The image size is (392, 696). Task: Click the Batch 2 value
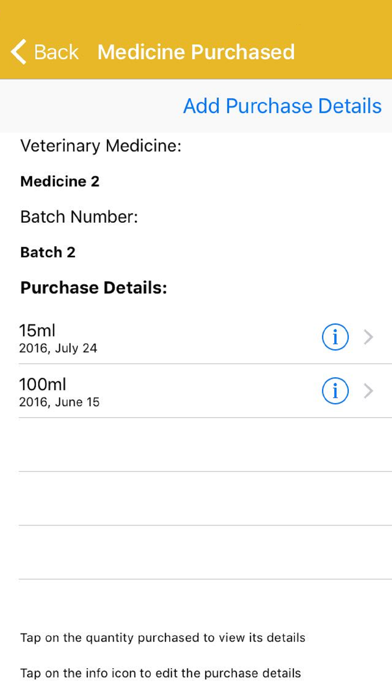click(x=48, y=253)
